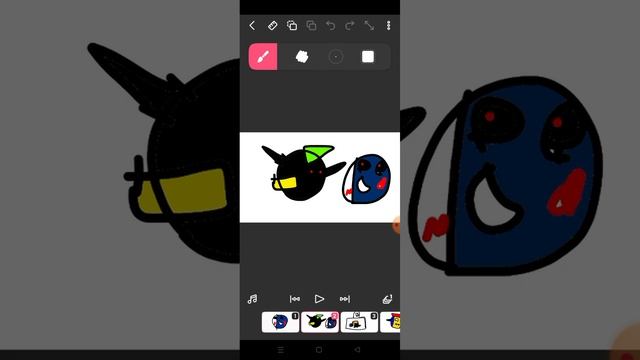Tap the Android back navigation button
This screenshot has height=360, width=640.
(x=358, y=350)
